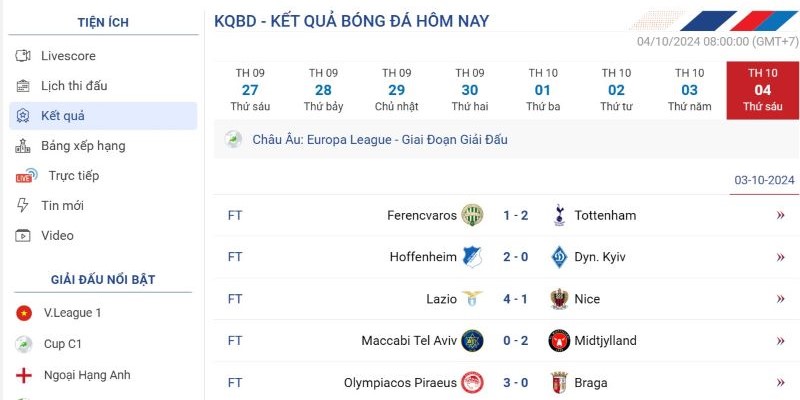
Task: Switch to the 01 Thứ ba date tab
Action: click(x=543, y=90)
